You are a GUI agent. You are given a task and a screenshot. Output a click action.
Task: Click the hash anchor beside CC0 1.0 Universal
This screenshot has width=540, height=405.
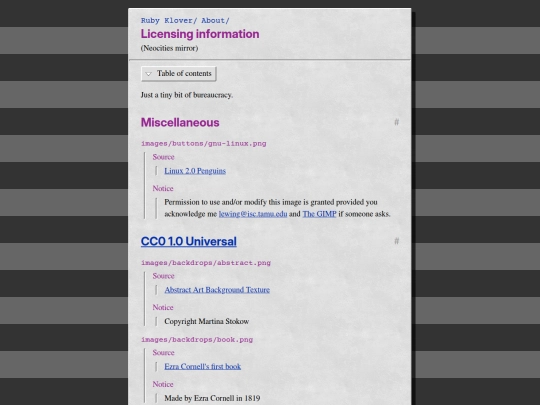[x=396, y=241]
